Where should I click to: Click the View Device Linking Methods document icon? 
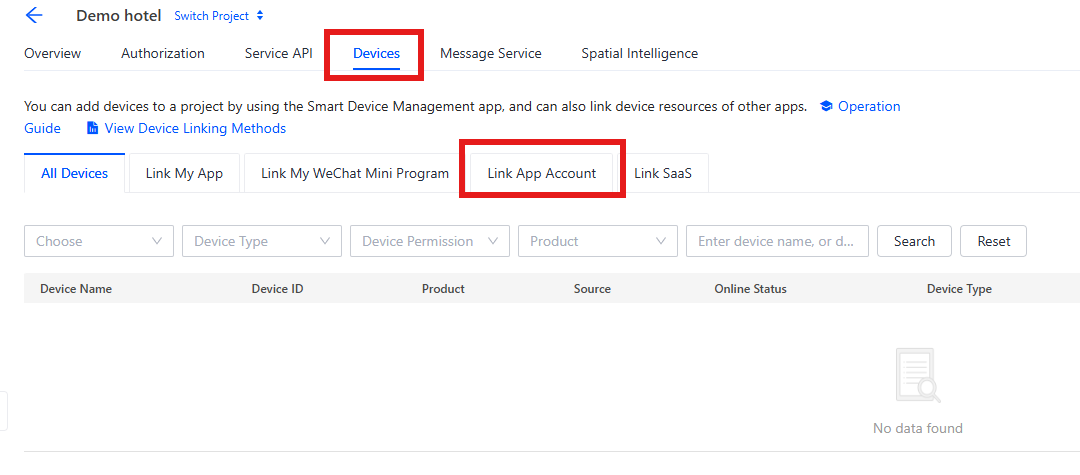tap(92, 128)
